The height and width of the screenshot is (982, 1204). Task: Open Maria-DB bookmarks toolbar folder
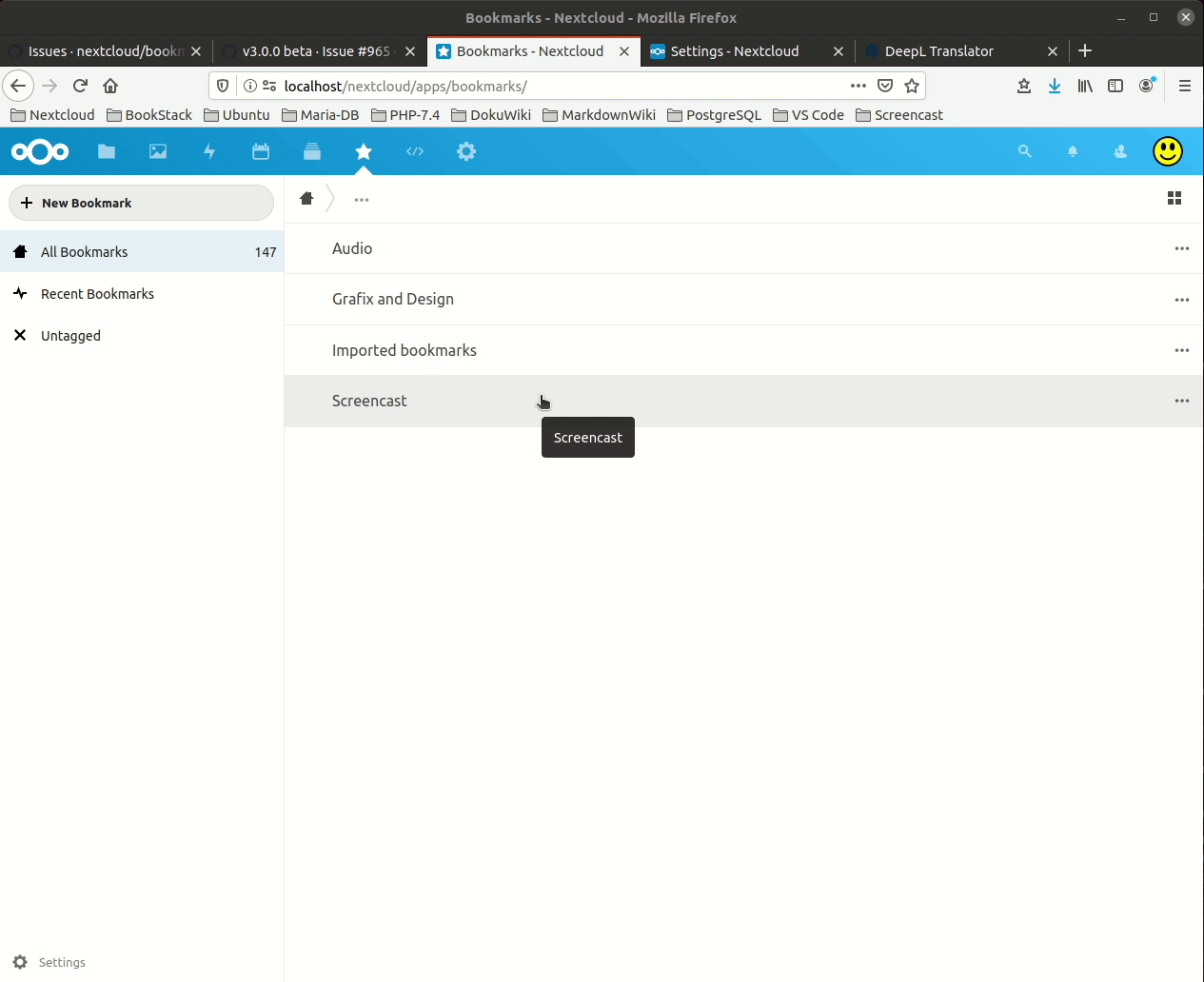coord(320,115)
